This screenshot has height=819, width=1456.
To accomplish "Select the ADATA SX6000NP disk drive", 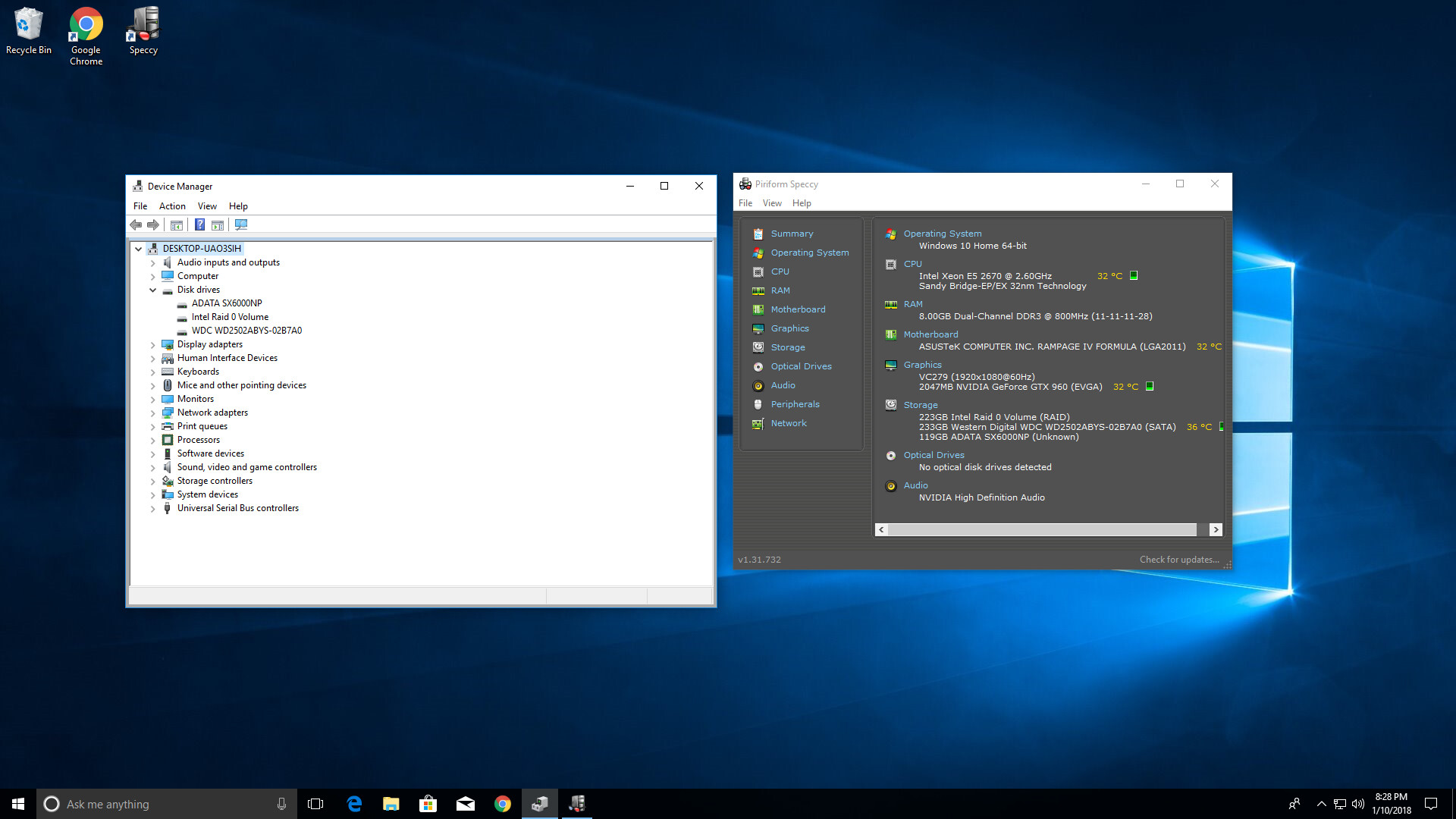I will click(227, 303).
